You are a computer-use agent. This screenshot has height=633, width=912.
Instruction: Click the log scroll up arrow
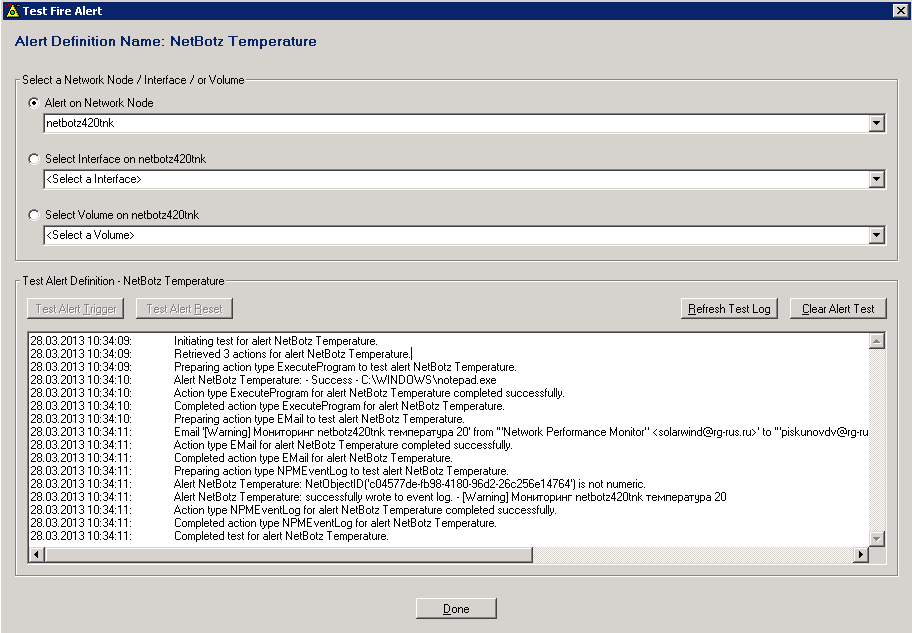tap(877, 341)
